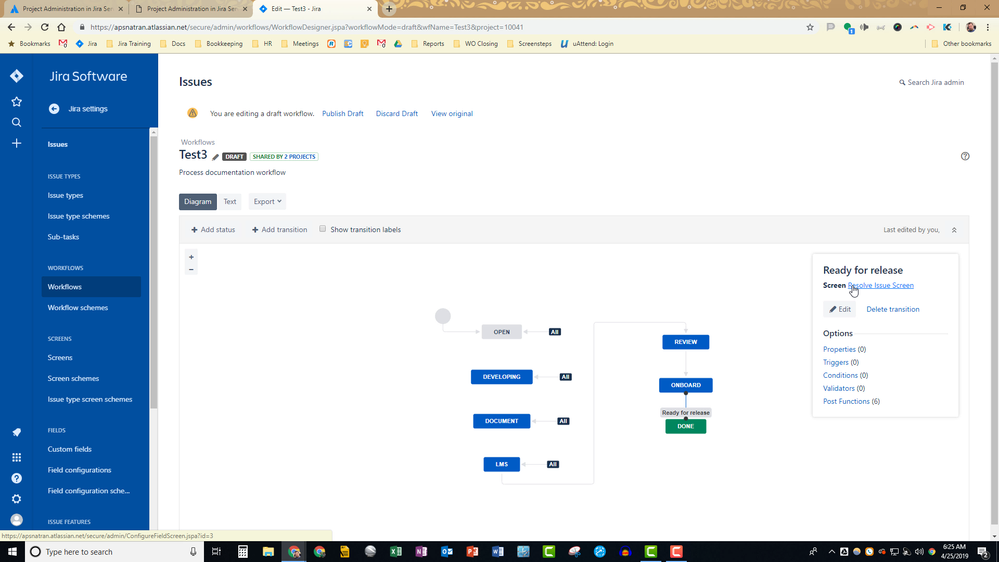Switch to Text view tab
The image size is (999, 562).
coord(230,201)
